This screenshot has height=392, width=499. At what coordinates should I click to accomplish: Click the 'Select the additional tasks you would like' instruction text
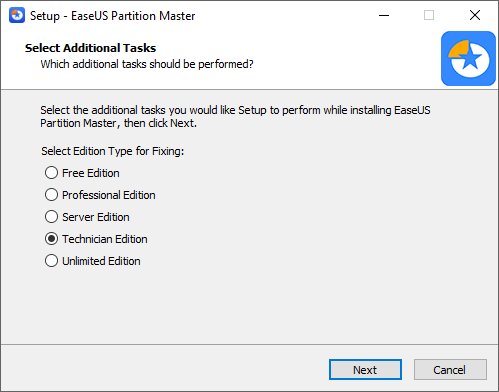click(x=235, y=117)
